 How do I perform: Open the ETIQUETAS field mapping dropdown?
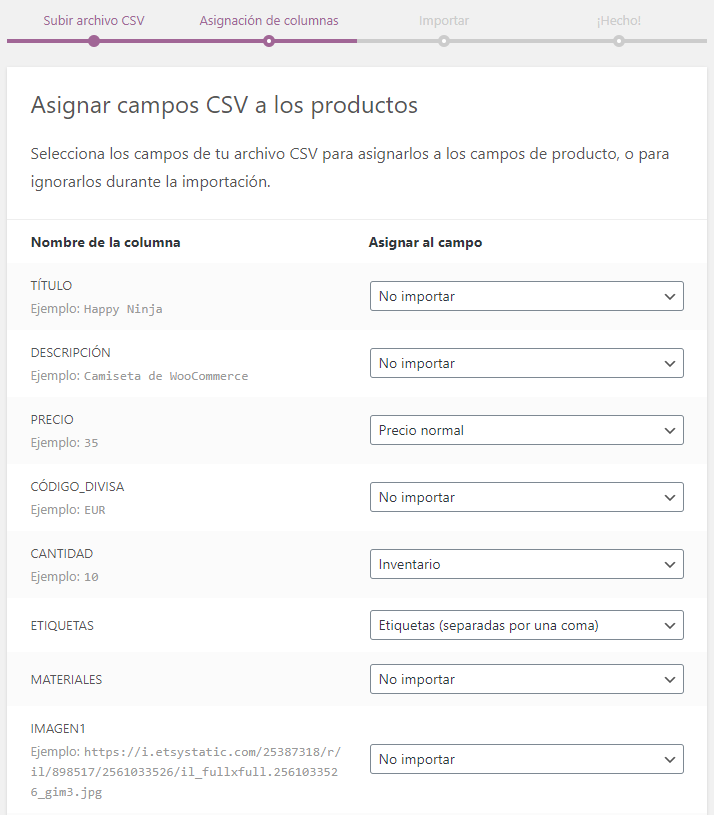[526, 625]
